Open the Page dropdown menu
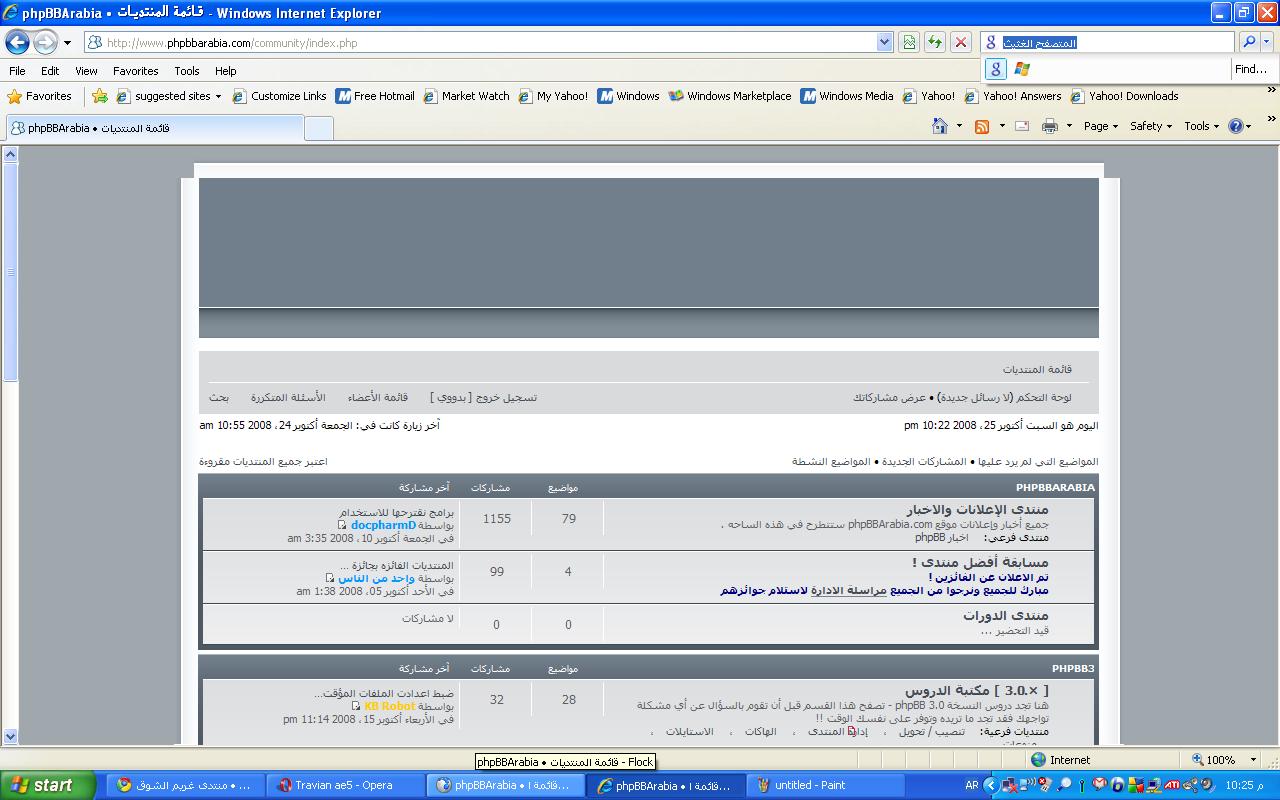The height and width of the screenshot is (800, 1280). point(1100,126)
